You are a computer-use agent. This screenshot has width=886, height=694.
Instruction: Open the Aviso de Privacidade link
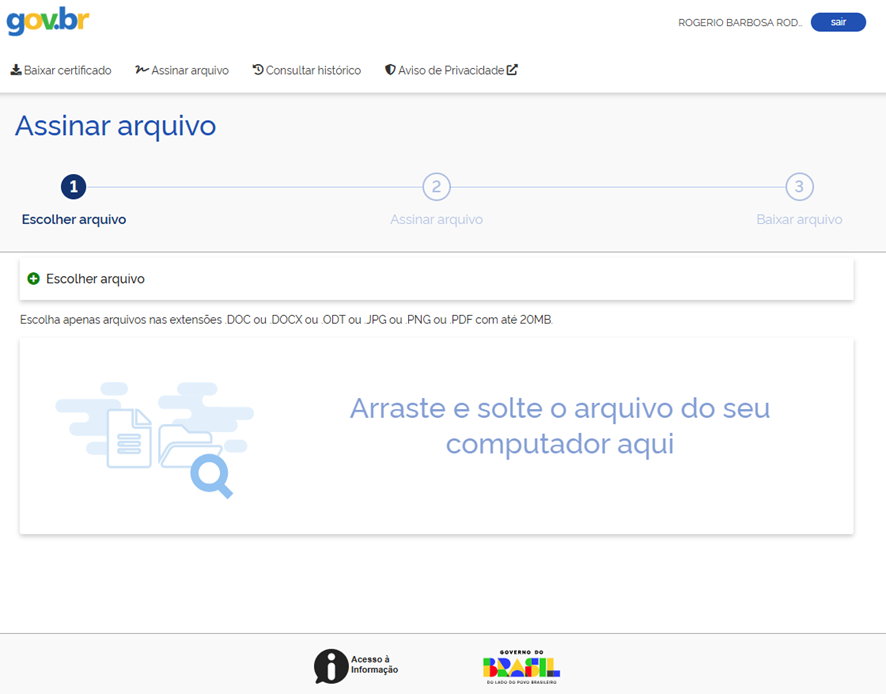(x=452, y=70)
